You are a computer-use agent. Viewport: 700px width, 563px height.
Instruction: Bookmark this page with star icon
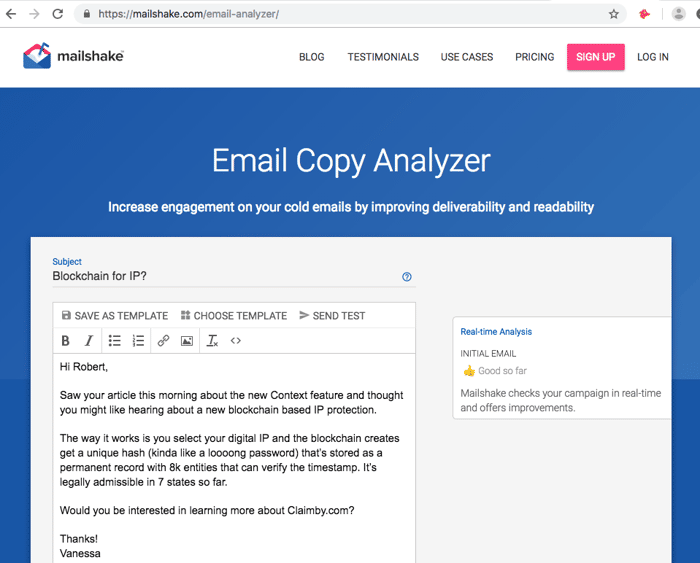tap(614, 14)
